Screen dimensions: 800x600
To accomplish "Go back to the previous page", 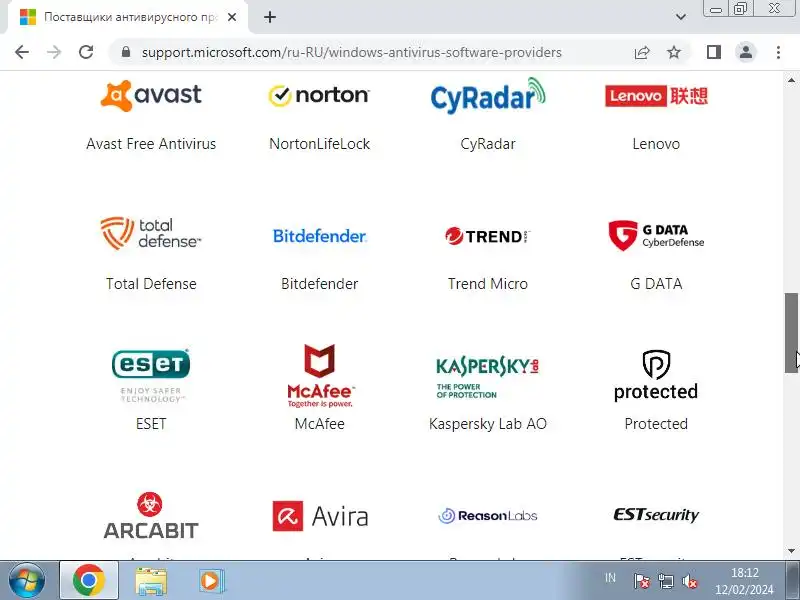I will pyautogui.click(x=22, y=52).
